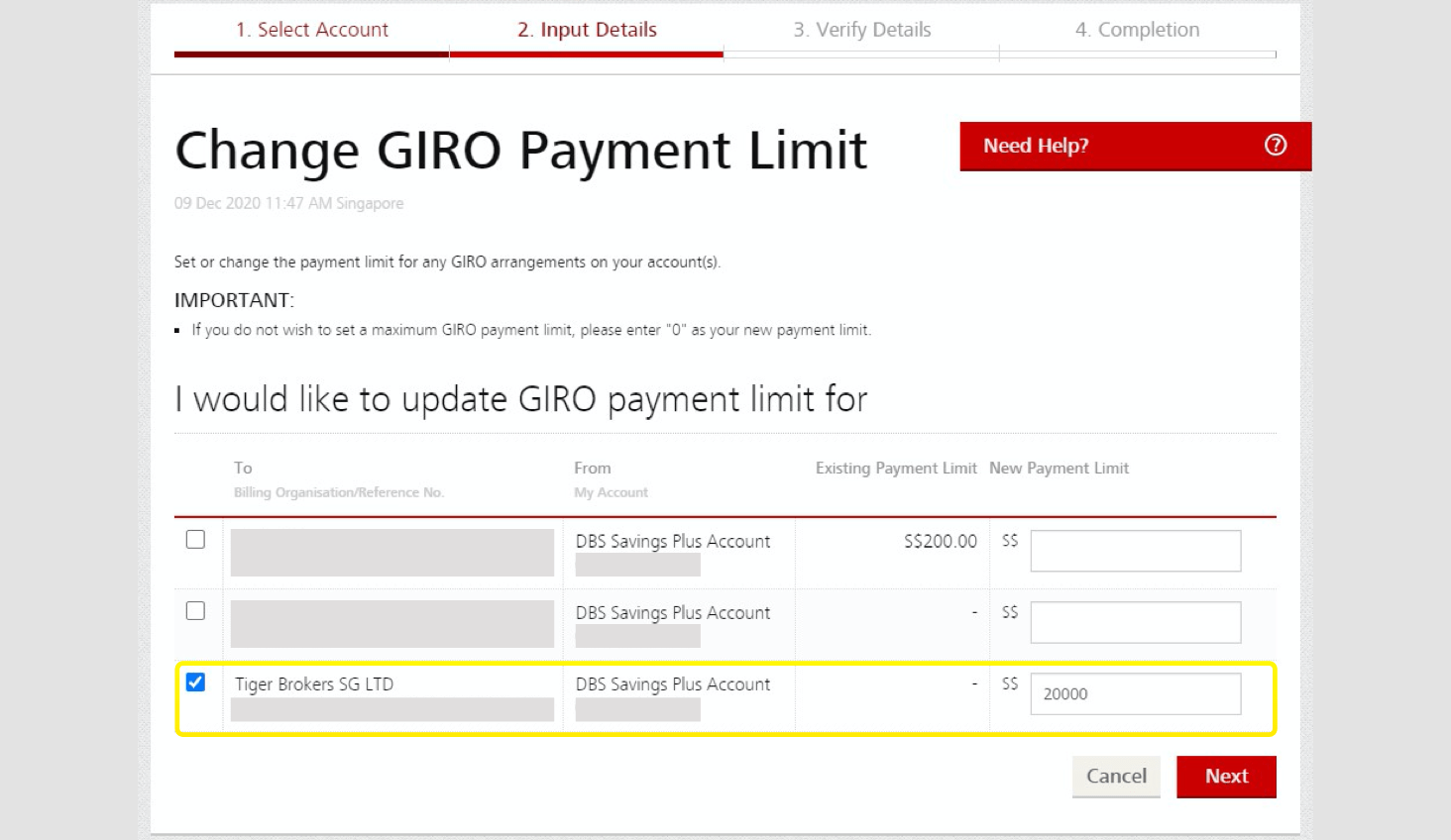This screenshot has height=840, width=1451.
Task: Go to step 1. Select Account
Action: tap(311, 30)
